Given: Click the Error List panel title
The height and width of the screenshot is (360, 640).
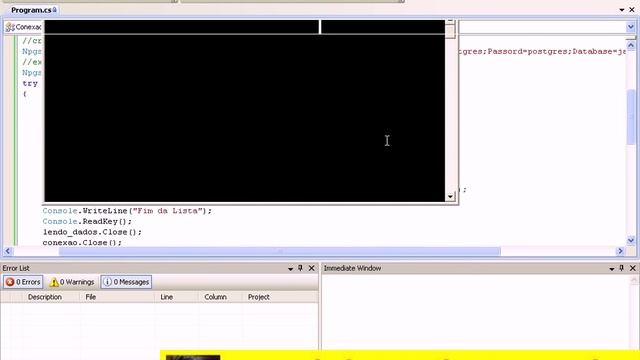Looking at the screenshot, I should (16, 268).
